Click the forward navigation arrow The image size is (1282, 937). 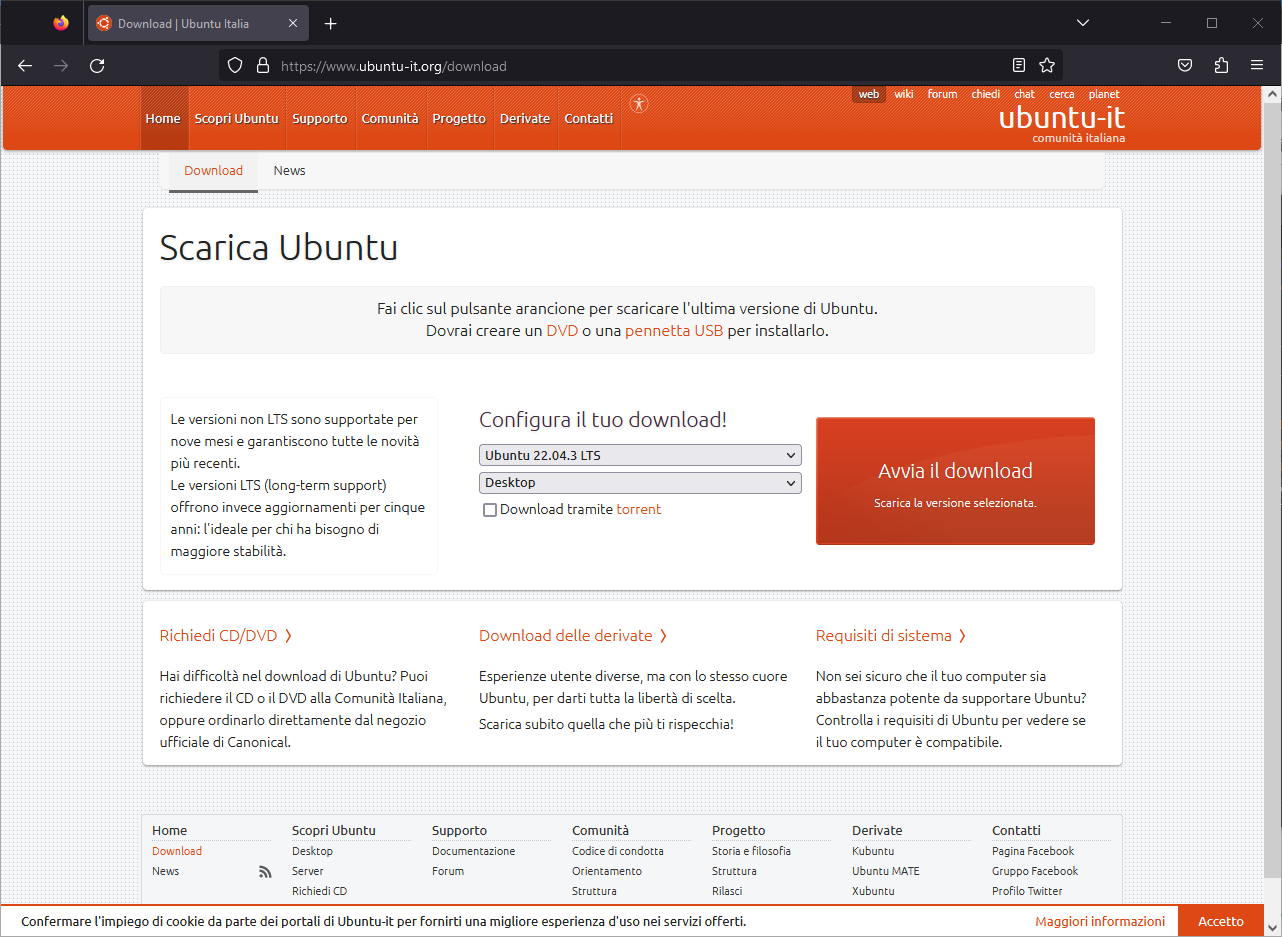61,65
